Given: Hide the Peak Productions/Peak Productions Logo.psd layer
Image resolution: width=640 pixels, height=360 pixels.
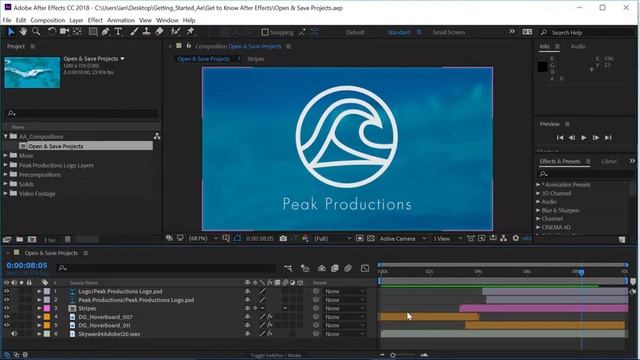Looking at the screenshot, I should [7, 300].
